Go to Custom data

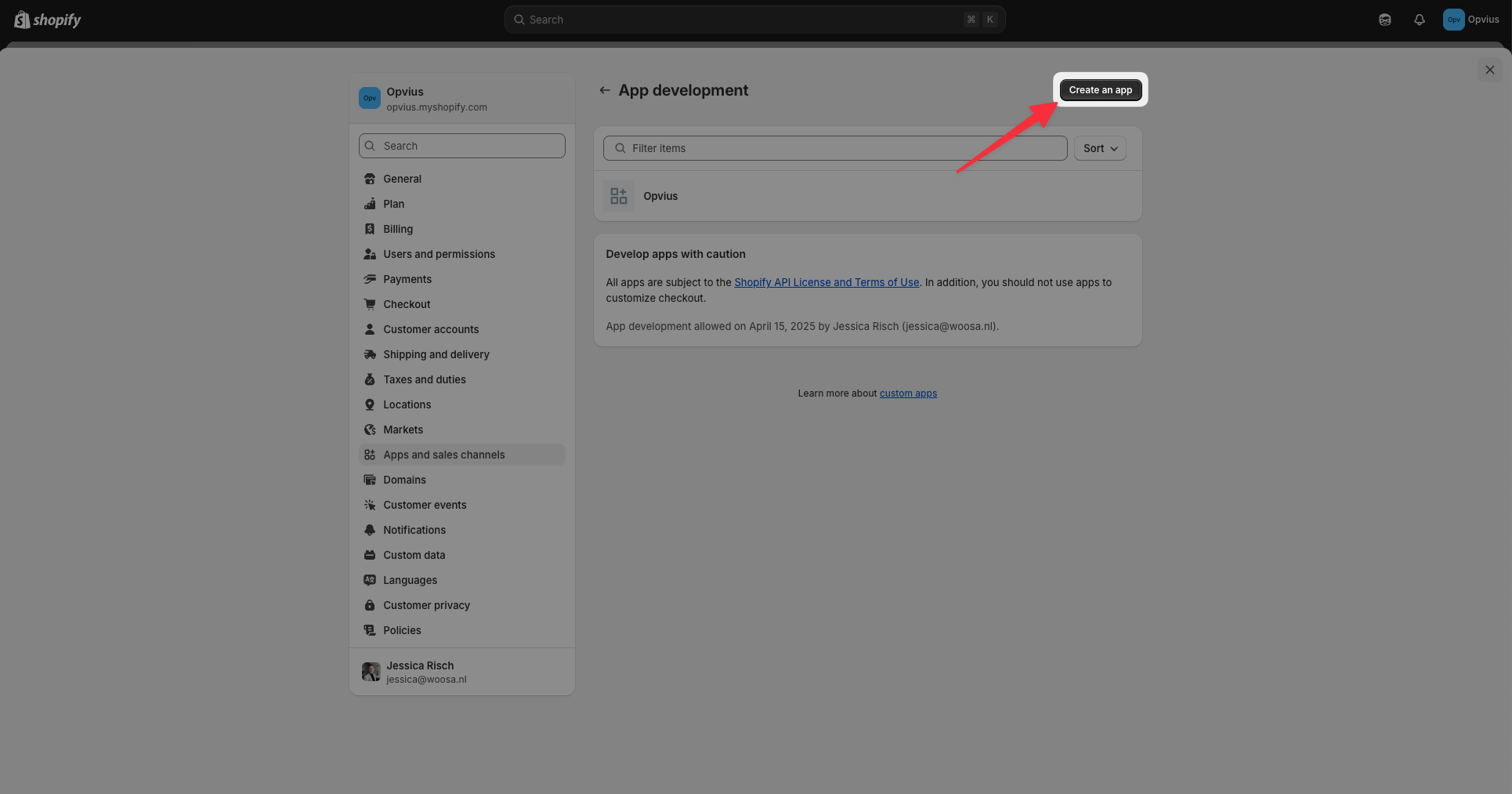462,555
